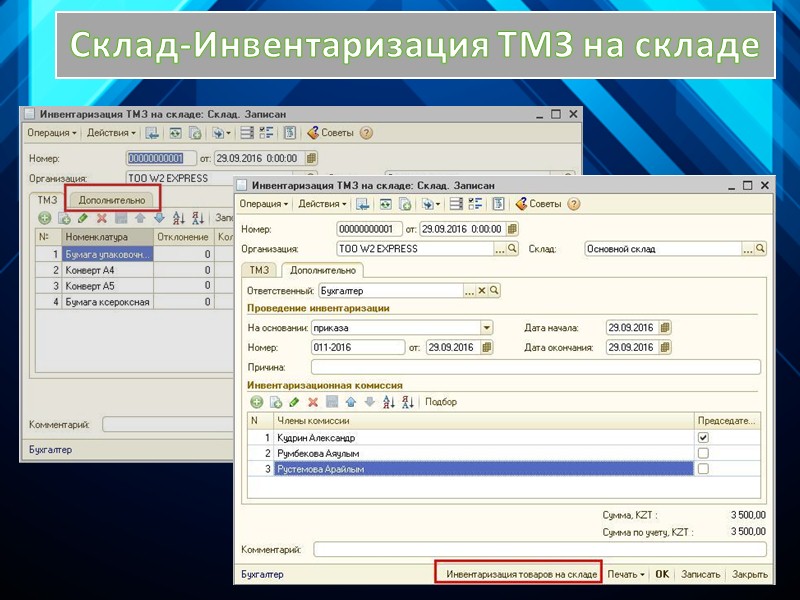This screenshot has height=600, width=800.
Task: Open date calendar beside 29.09.2016 0:00:00 front window
Action: point(512,229)
